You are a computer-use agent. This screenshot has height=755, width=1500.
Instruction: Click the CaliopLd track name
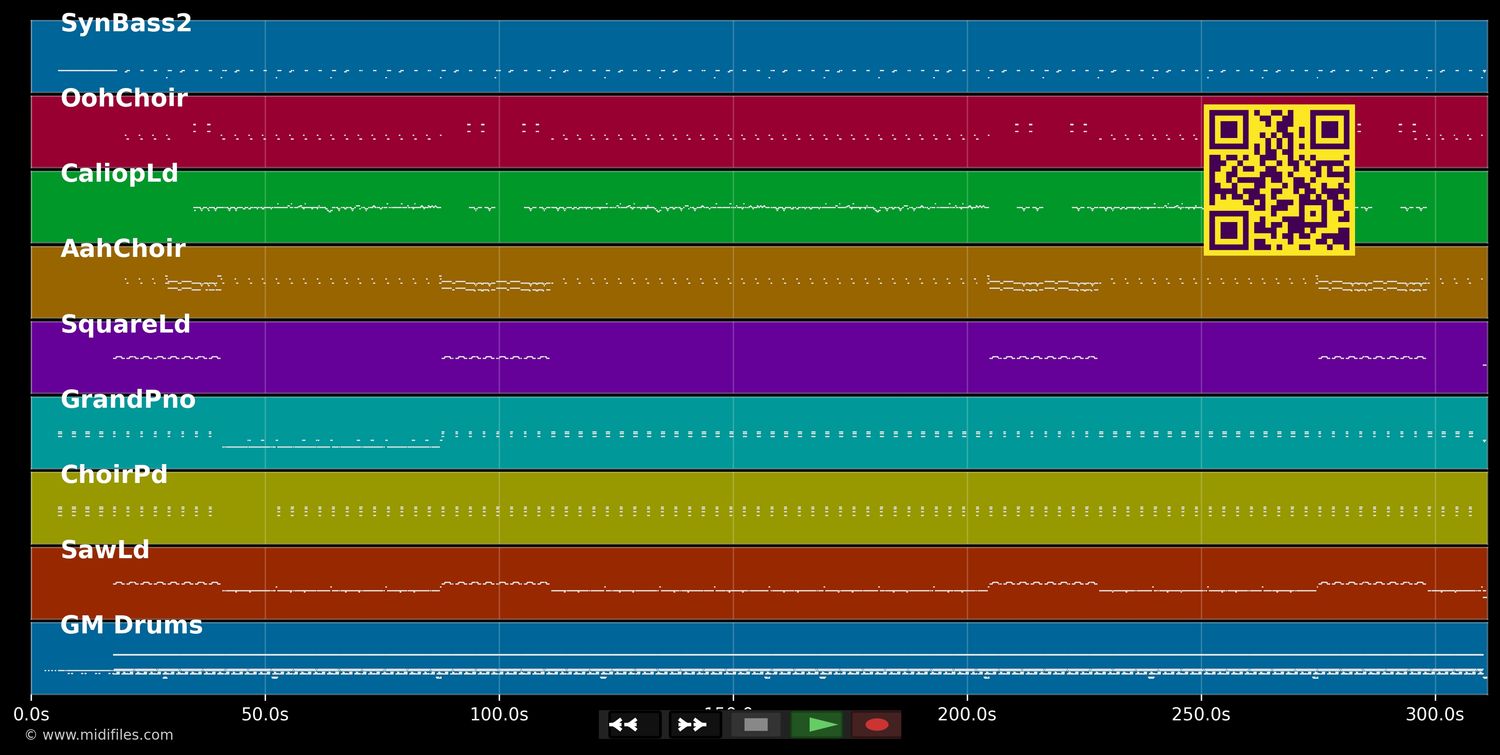click(119, 174)
